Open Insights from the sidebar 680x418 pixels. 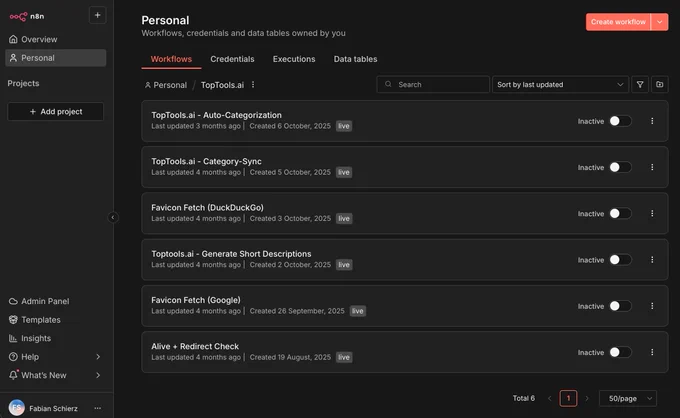(56, 338)
